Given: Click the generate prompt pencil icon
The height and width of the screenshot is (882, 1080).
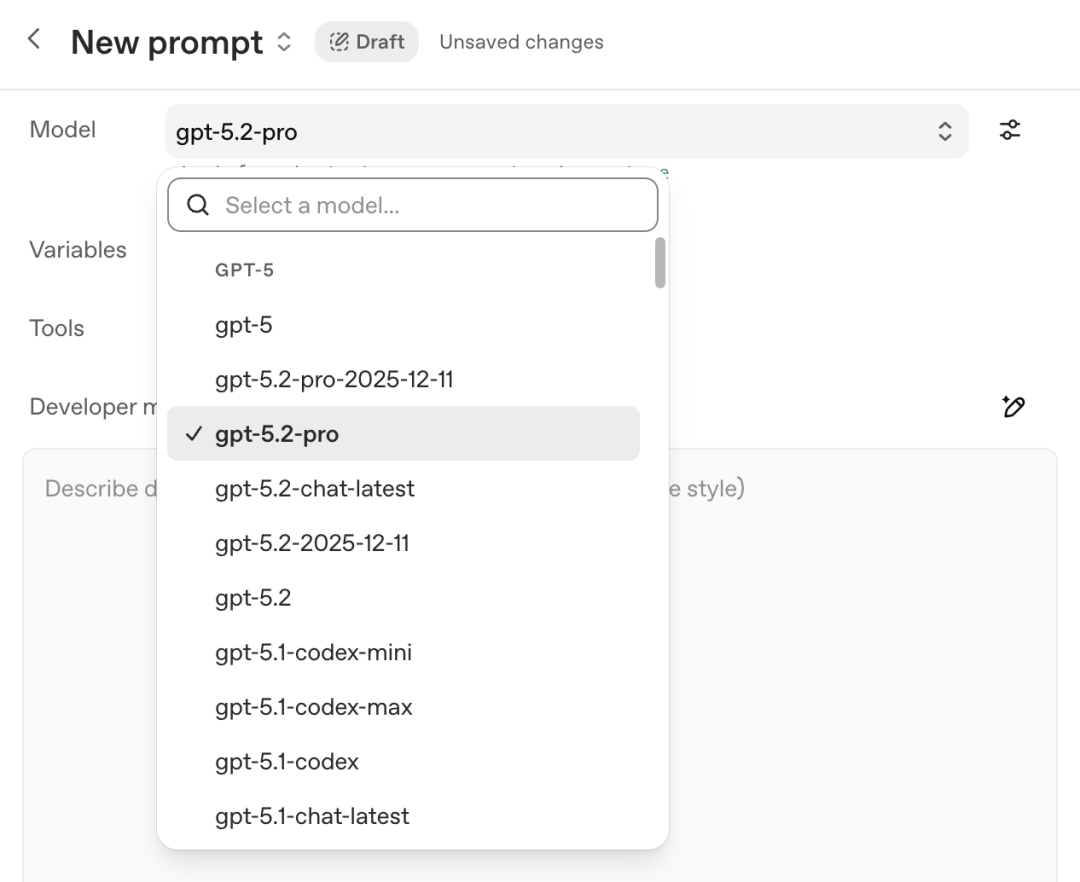Looking at the screenshot, I should click(1013, 406).
